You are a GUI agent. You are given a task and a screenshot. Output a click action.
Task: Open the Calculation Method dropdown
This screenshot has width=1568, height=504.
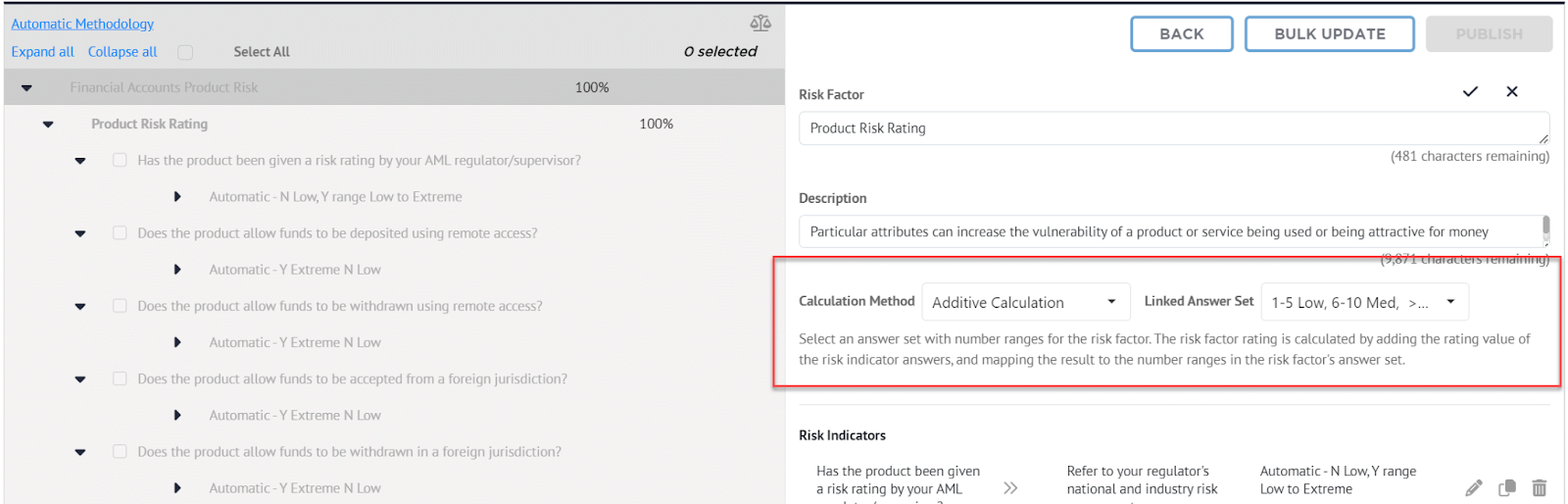tap(1026, 302)
